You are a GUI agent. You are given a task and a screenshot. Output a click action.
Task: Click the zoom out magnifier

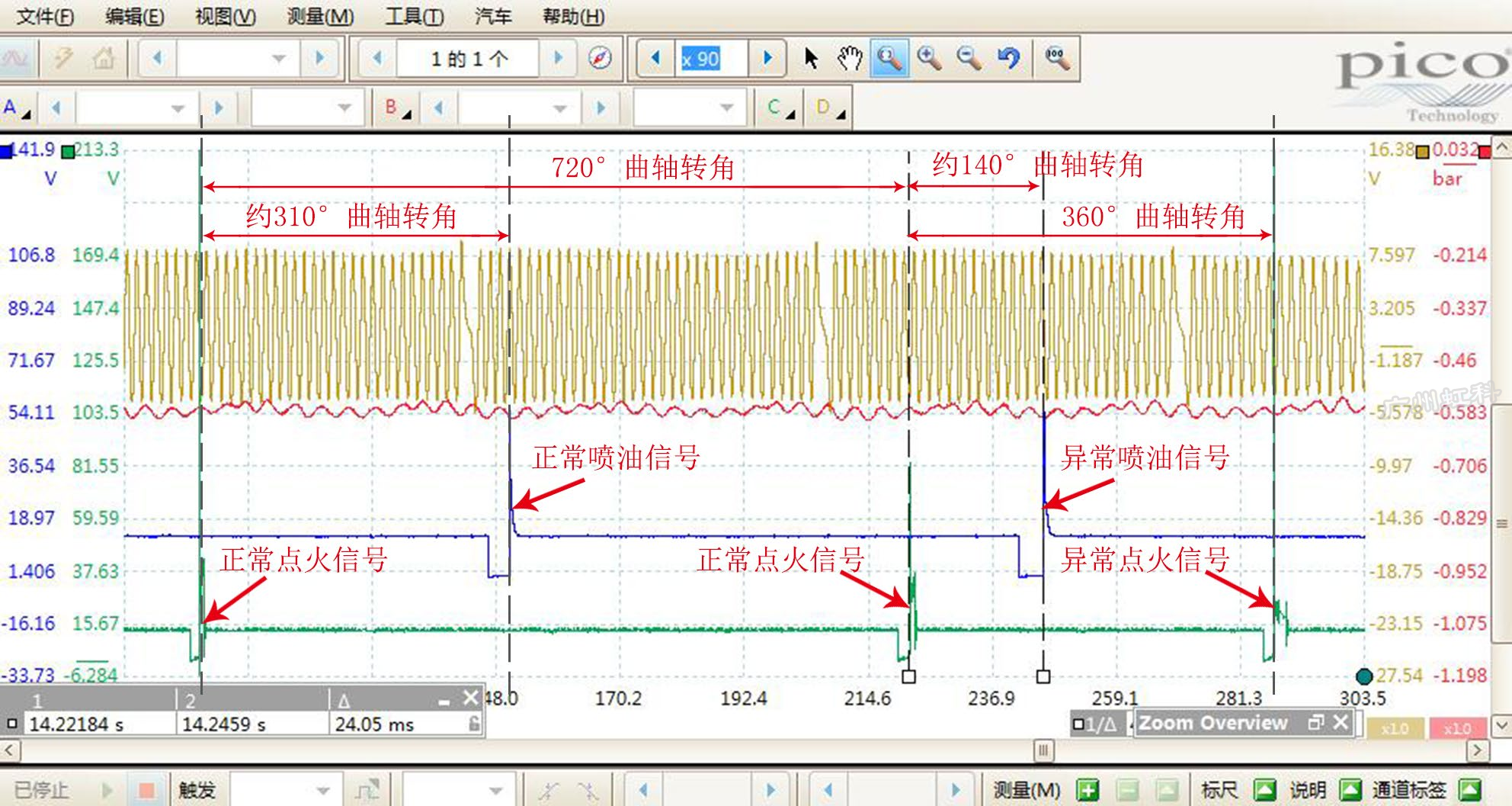pos(969,58)
